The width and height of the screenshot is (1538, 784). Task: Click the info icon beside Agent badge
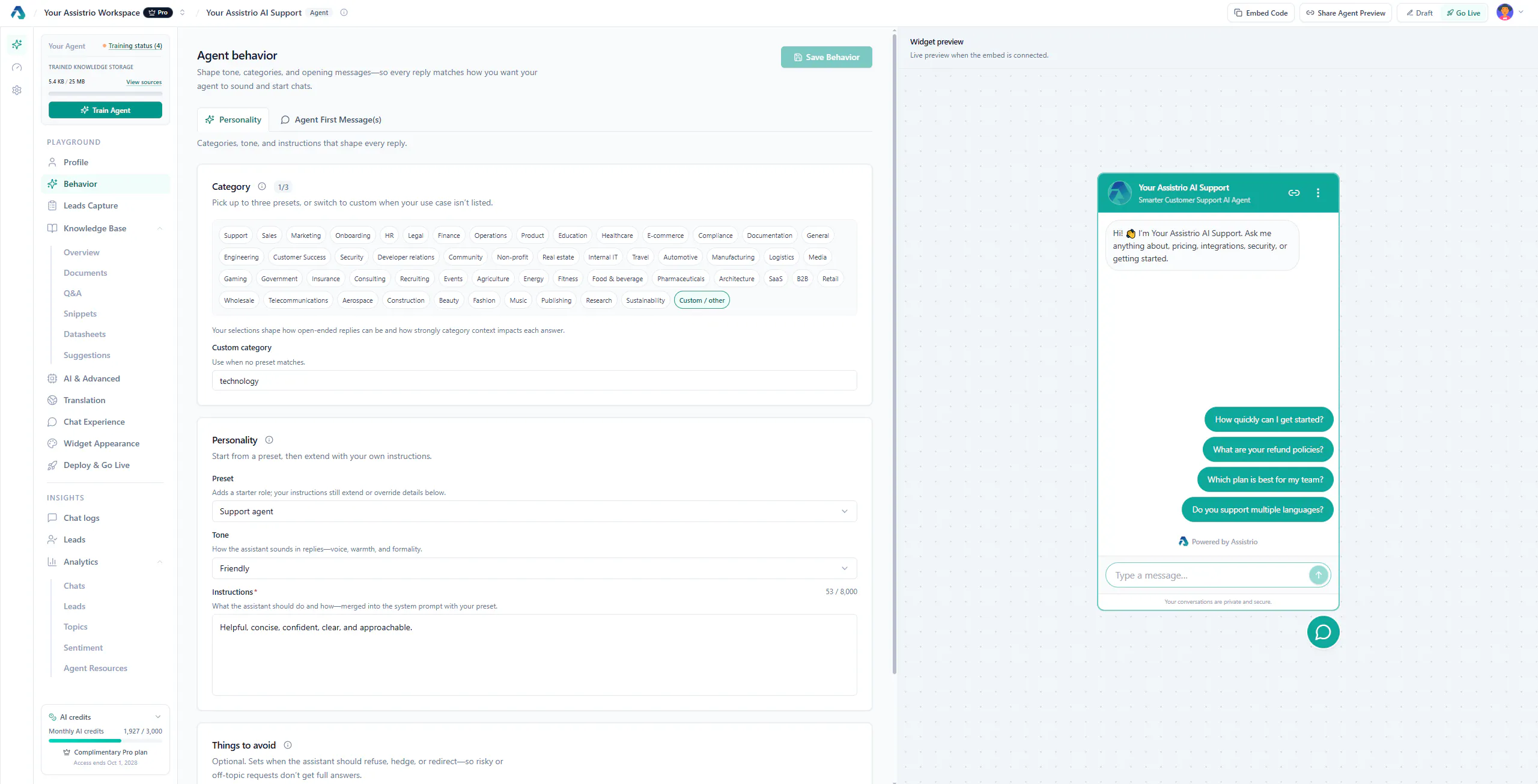point(344,13)
